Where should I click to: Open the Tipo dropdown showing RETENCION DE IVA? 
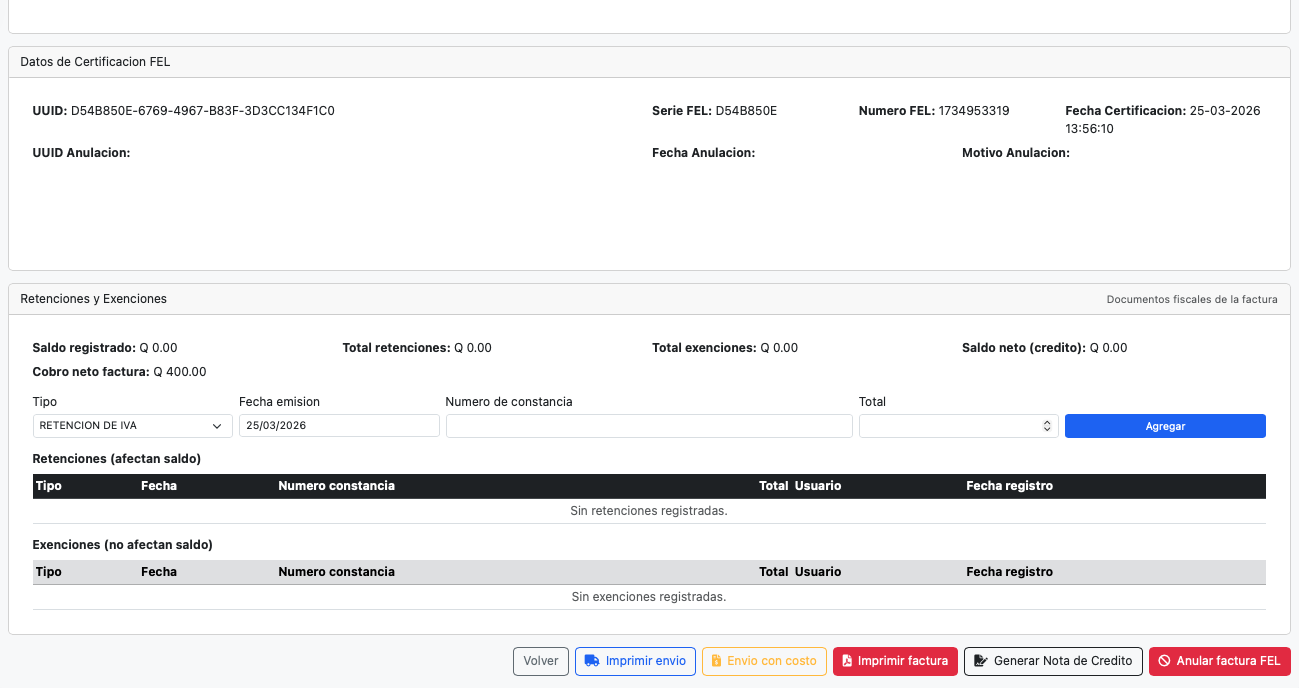tap(132, 426)
